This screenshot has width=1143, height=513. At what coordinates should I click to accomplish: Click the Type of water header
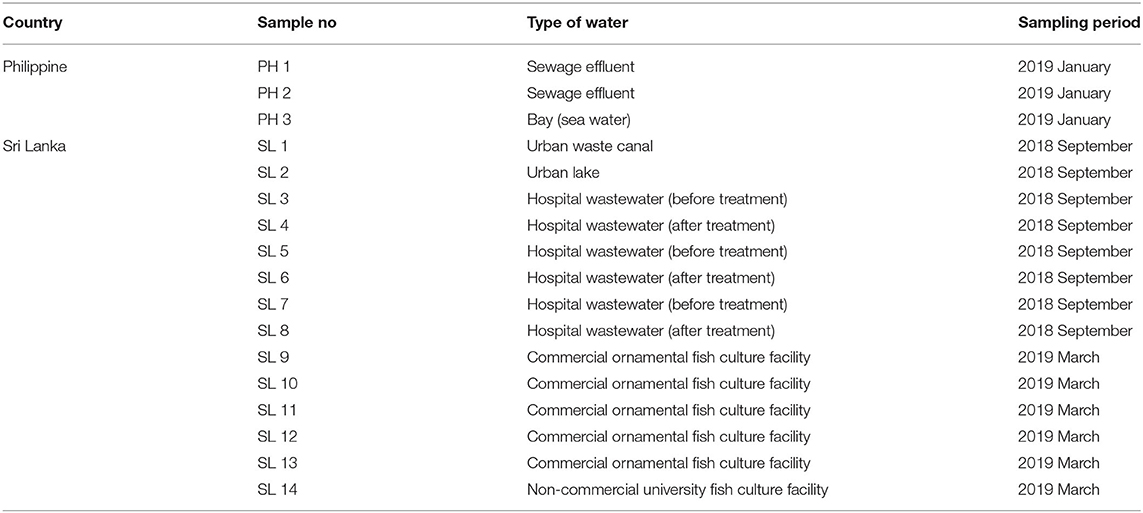[x=577, y=23]
